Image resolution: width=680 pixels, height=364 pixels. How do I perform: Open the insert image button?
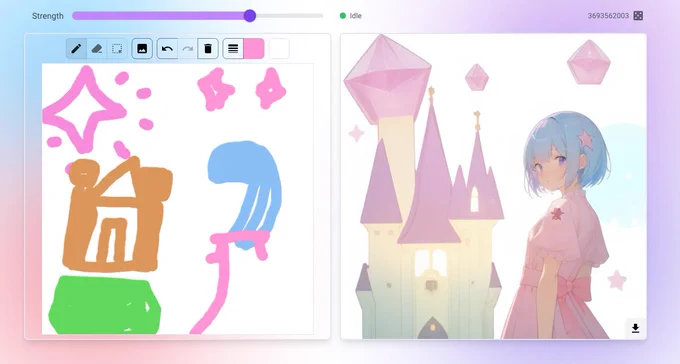[x=142, y=49]
